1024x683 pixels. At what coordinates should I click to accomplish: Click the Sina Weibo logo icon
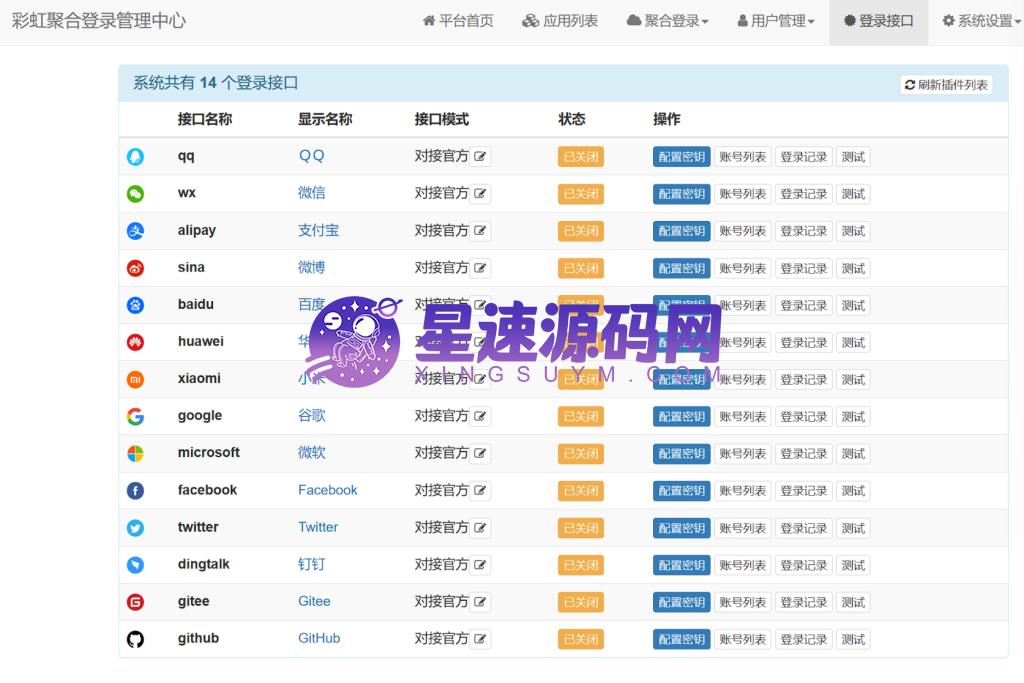135,268
